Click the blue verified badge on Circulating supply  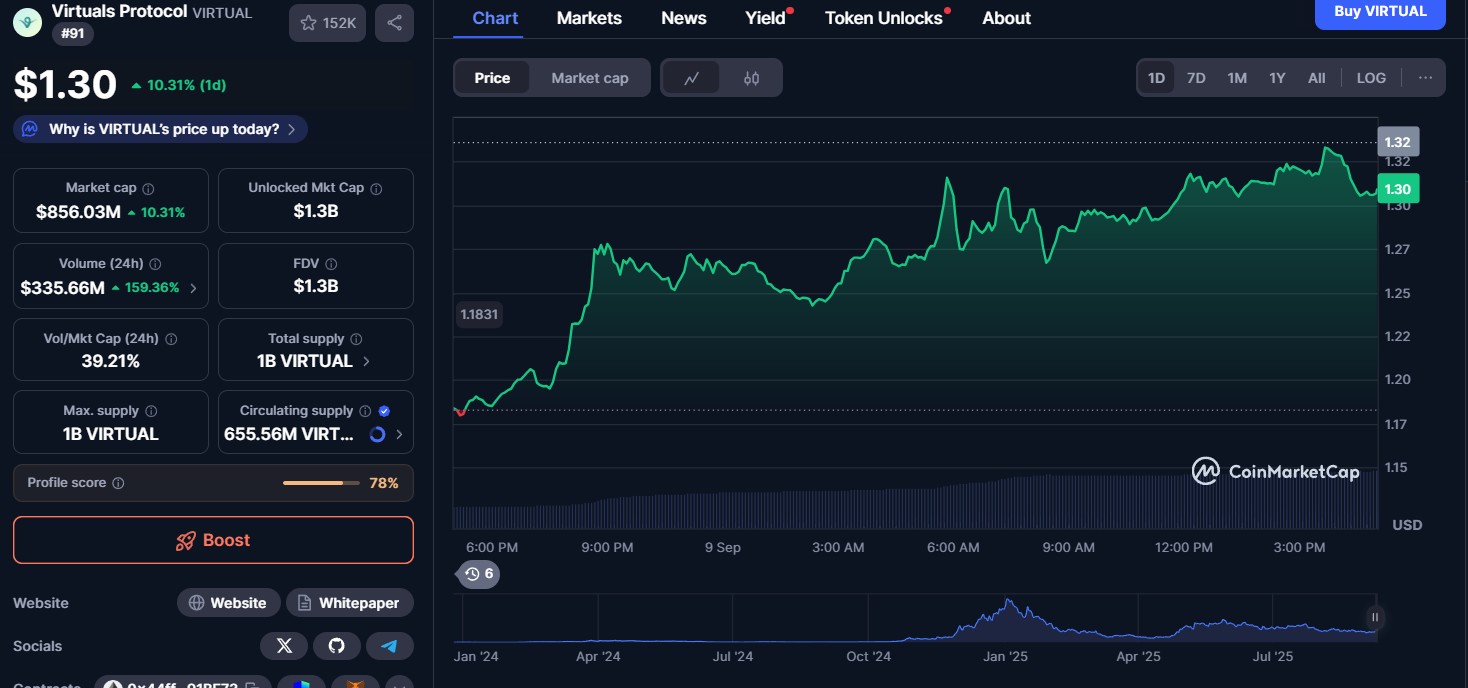[x=385, y=411]
